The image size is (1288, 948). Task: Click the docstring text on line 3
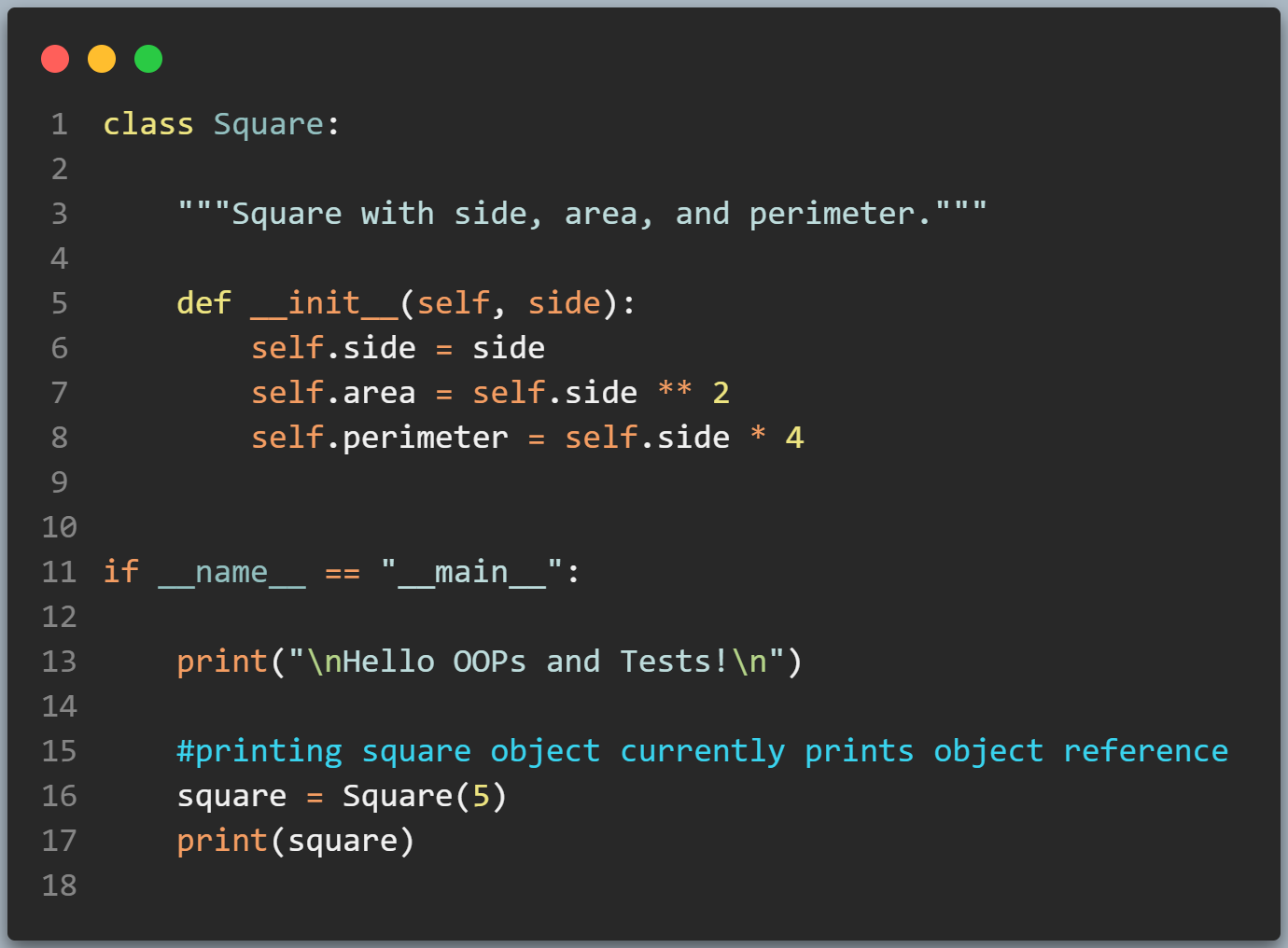581,214
